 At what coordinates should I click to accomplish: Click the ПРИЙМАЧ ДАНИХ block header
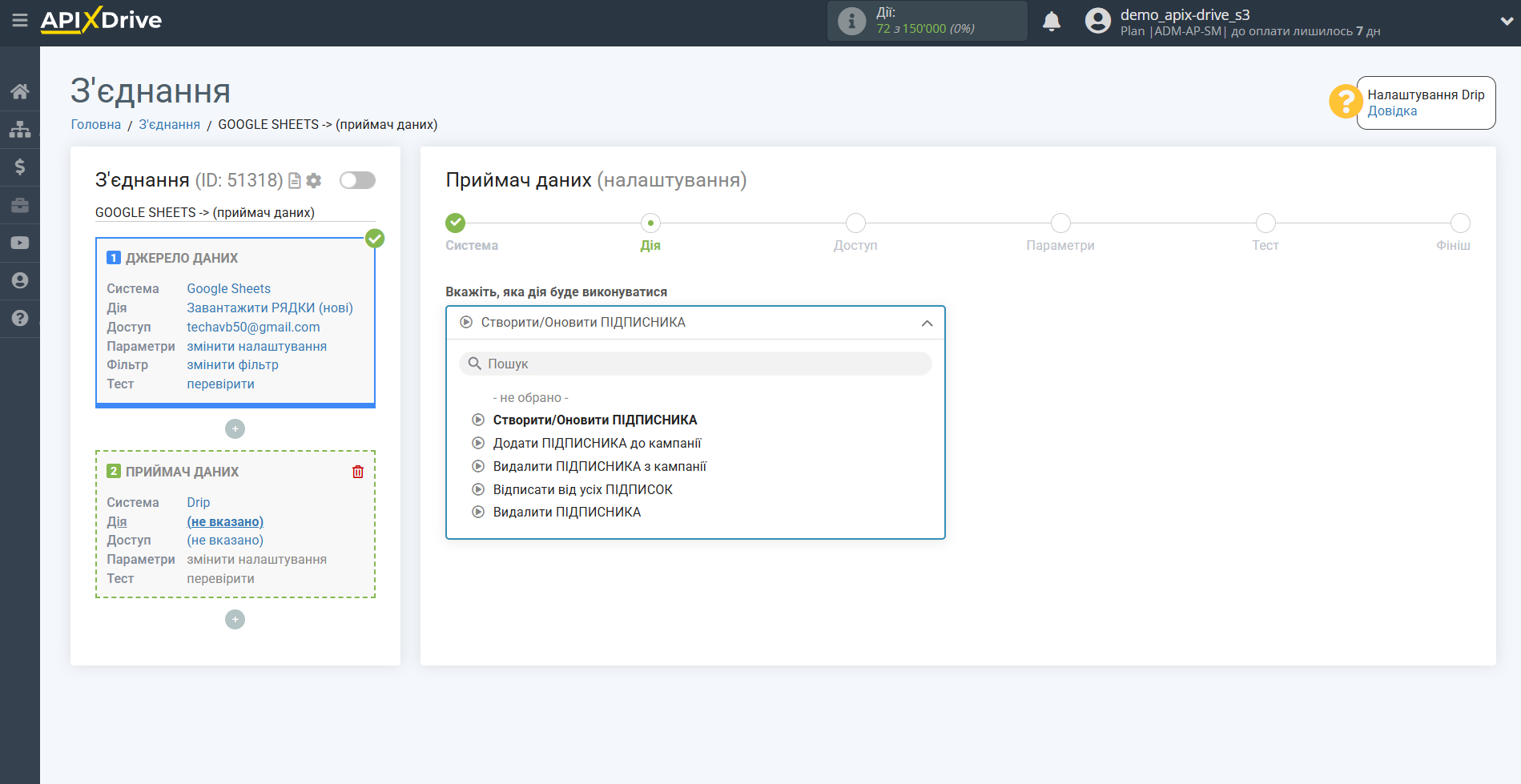pyautogui.click(x=182, y=472)
